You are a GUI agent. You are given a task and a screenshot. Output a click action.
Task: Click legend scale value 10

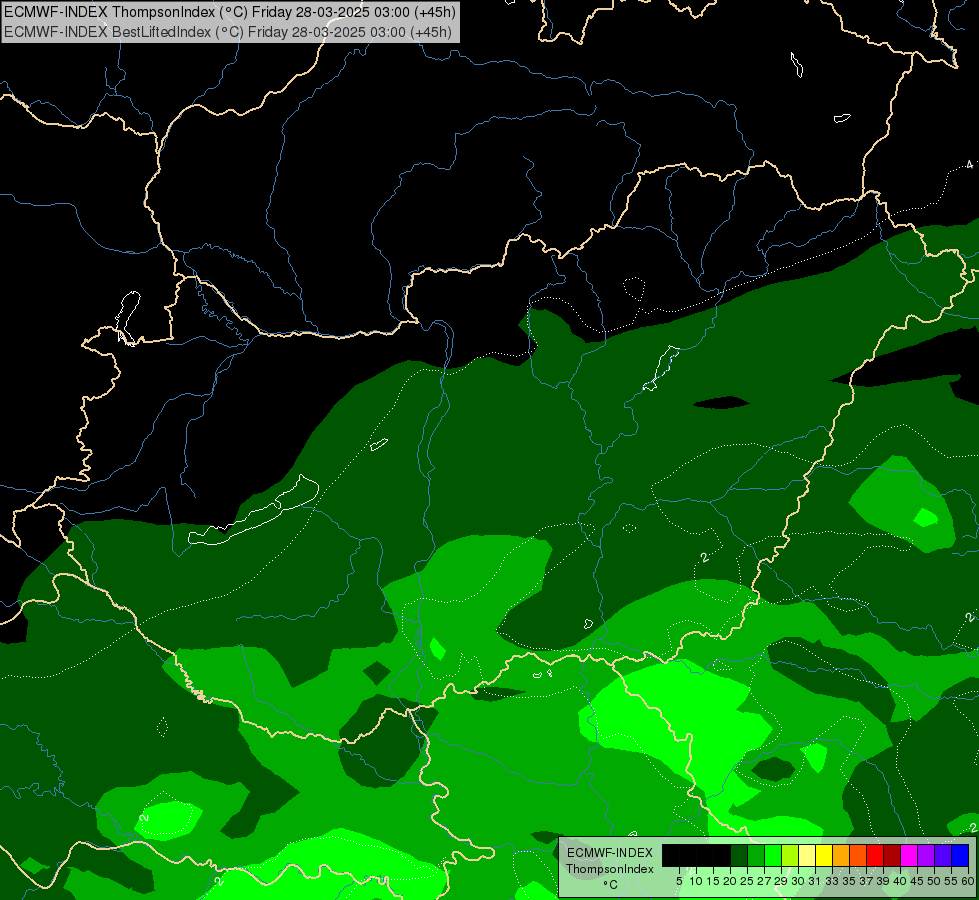click(x=696, y=881)
